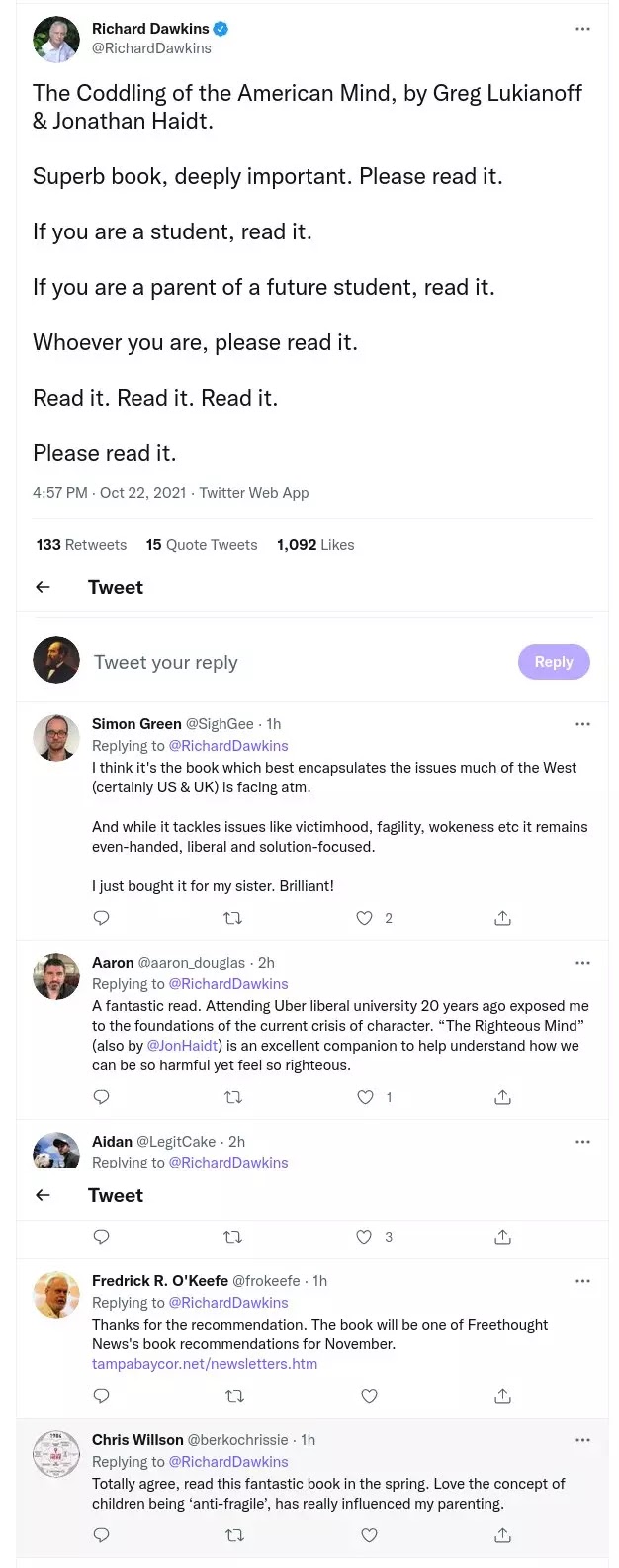Image resolution: width=619 pixels, height=1568 pixels.
Task: Share Aaron's reply tweet
Action: (502, 1097)
